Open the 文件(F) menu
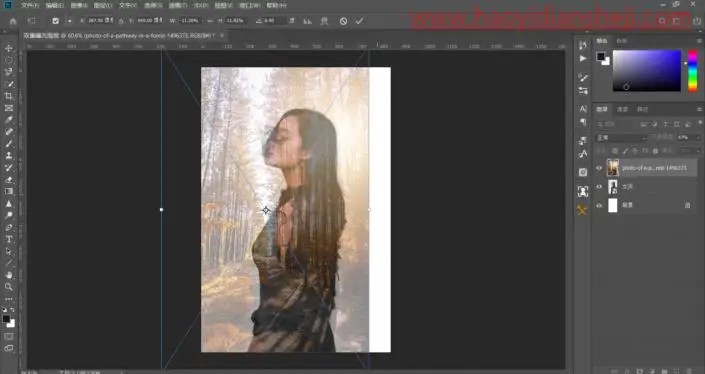 (x=30, y=5)
